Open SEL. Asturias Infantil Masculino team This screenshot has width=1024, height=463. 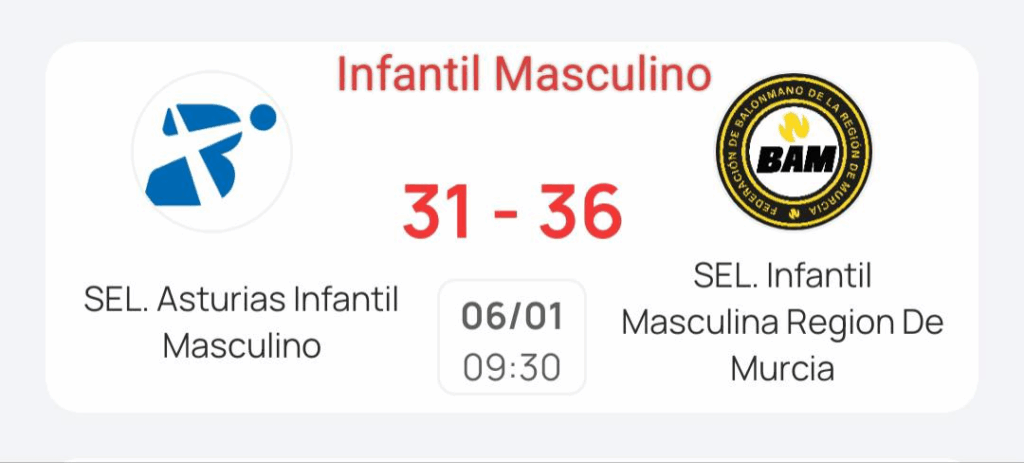(241, 322)
